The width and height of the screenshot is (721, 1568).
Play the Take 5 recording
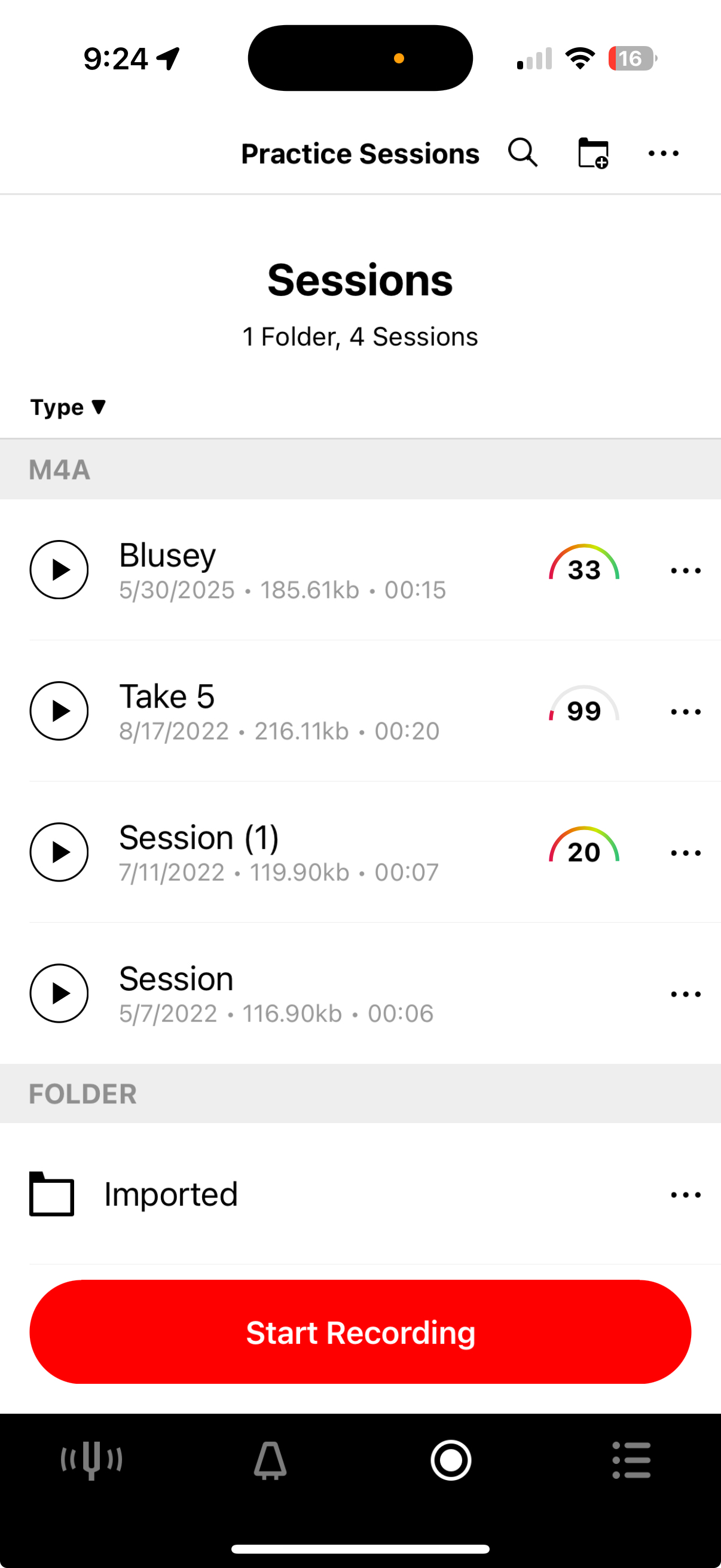click(59, 711)
